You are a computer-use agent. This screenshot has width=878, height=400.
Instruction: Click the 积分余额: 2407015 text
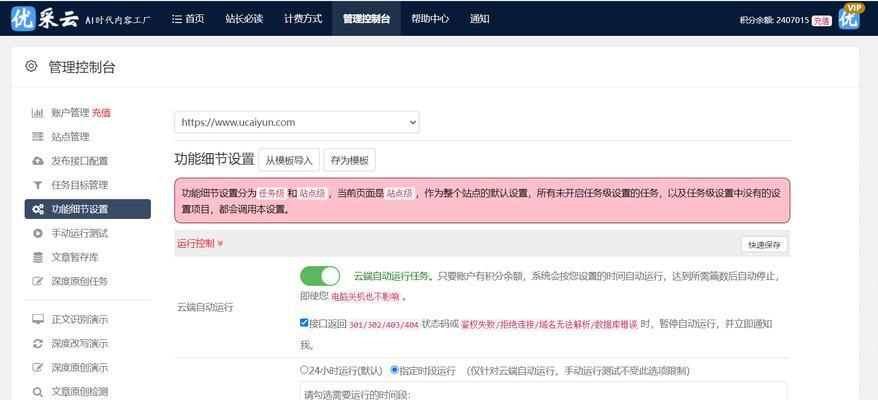click(x=774, y=20)
